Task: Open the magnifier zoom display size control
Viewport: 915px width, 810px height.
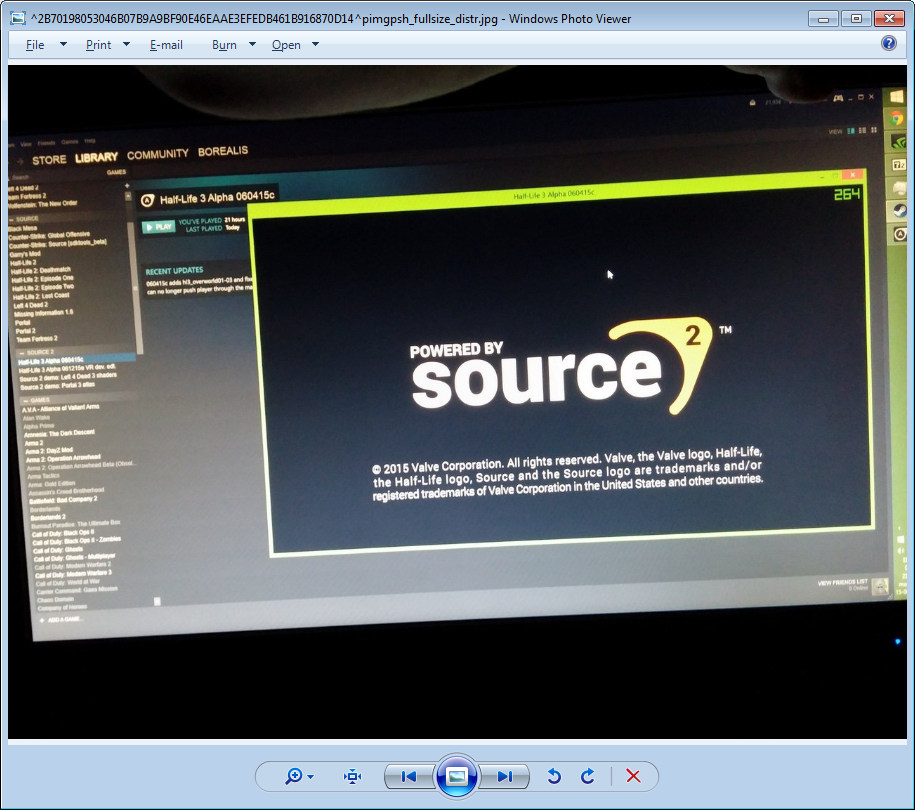Action: (299, 776)
